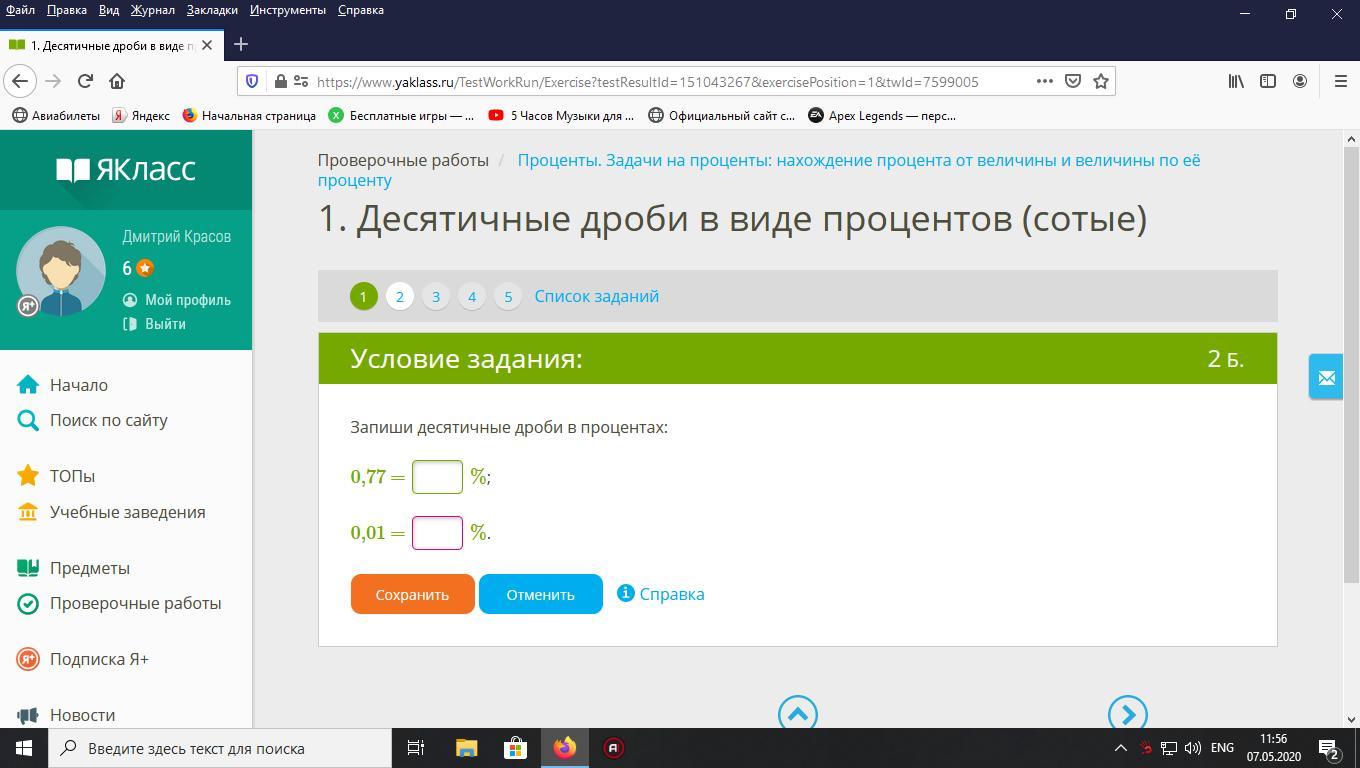Open the Firefox hamburger menu
The width and height of the screenshot is (1360, 768).
pyautogui.click(x=1341, y=81)
